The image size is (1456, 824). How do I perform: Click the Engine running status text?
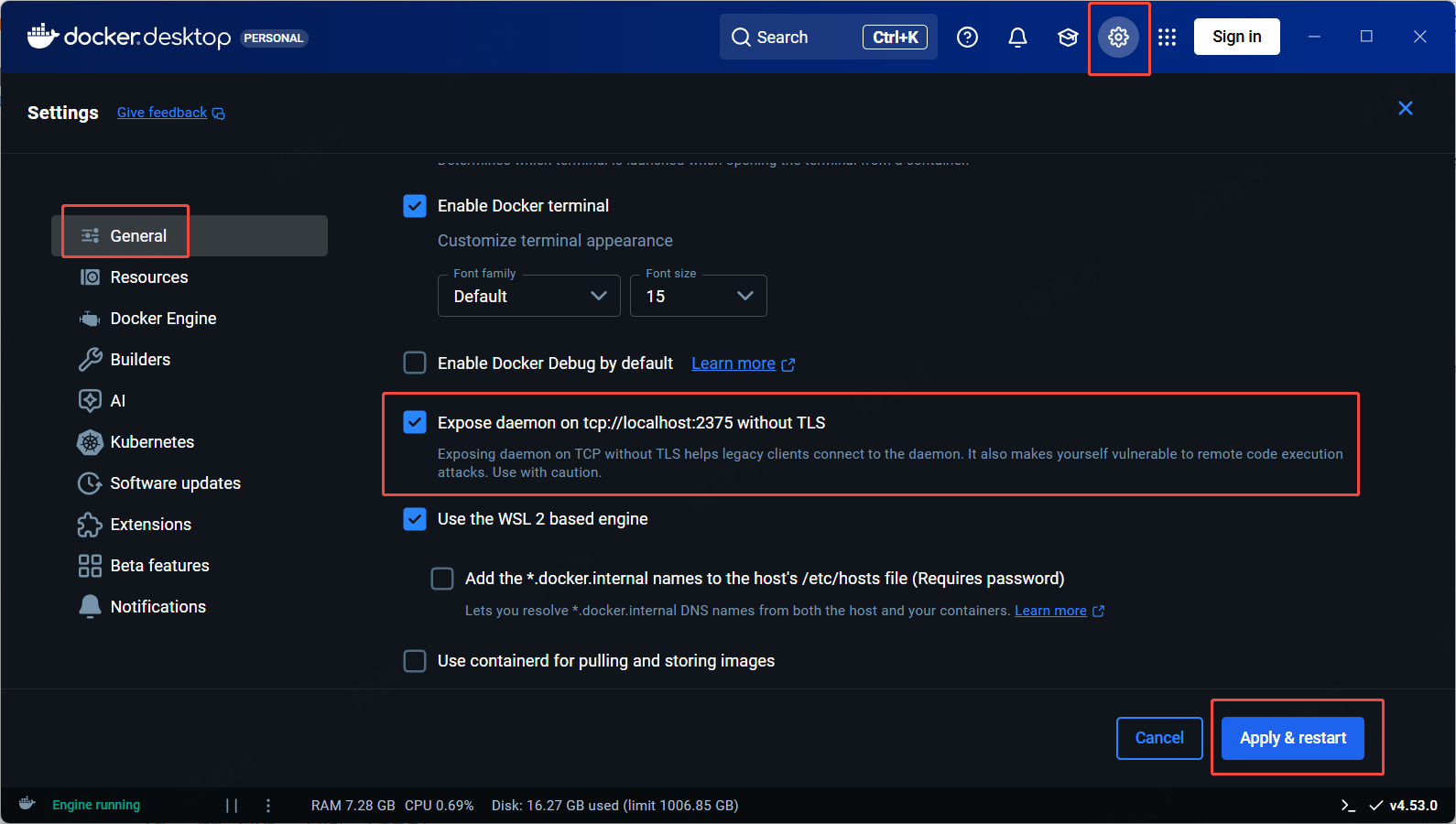(96, 805)
